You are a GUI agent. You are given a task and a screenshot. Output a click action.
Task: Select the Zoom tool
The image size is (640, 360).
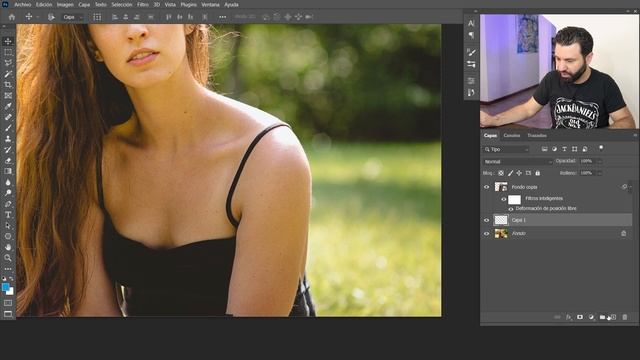(8, 258)
